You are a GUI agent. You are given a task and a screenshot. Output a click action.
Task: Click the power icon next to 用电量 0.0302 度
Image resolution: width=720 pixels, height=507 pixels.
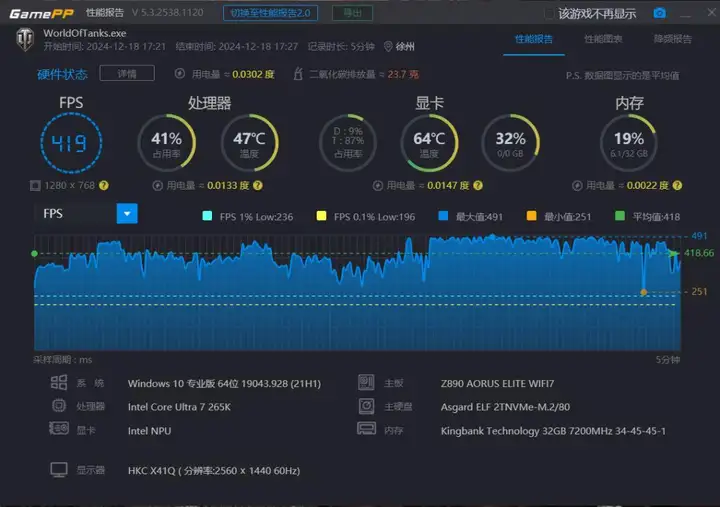[180, 73]
